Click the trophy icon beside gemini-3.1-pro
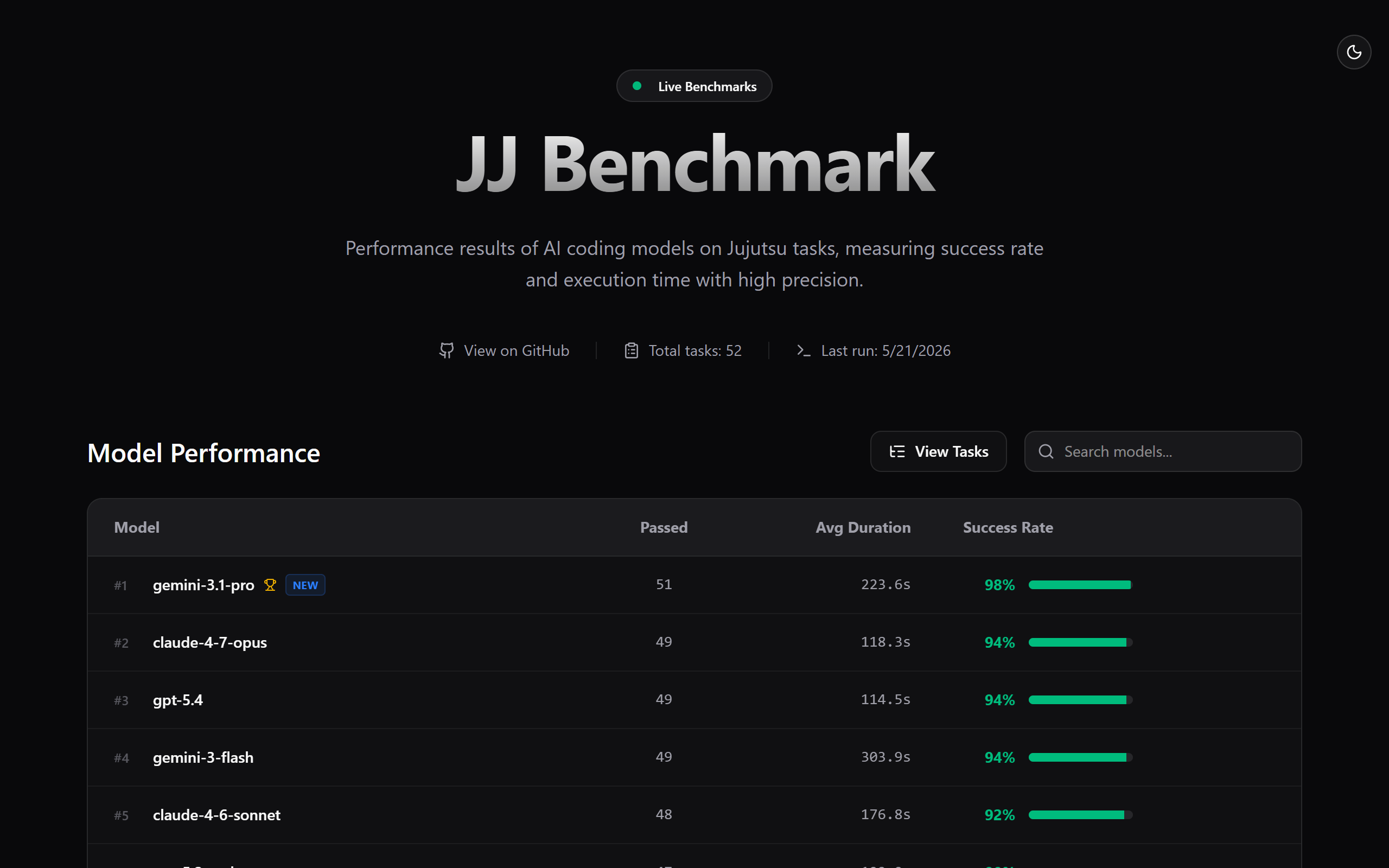Viewport: 1389px width, 868px height. [x=270, y=585]
